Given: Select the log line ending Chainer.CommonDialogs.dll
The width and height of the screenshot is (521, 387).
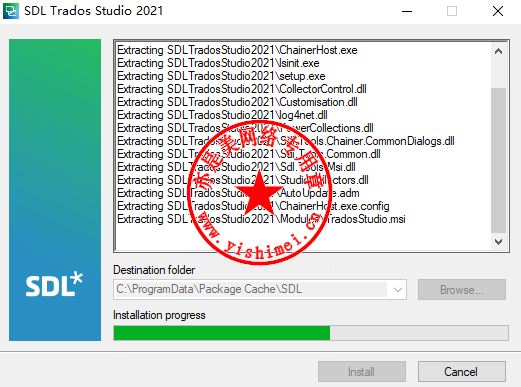Looking at the screenshot, I should pos(286,141).
